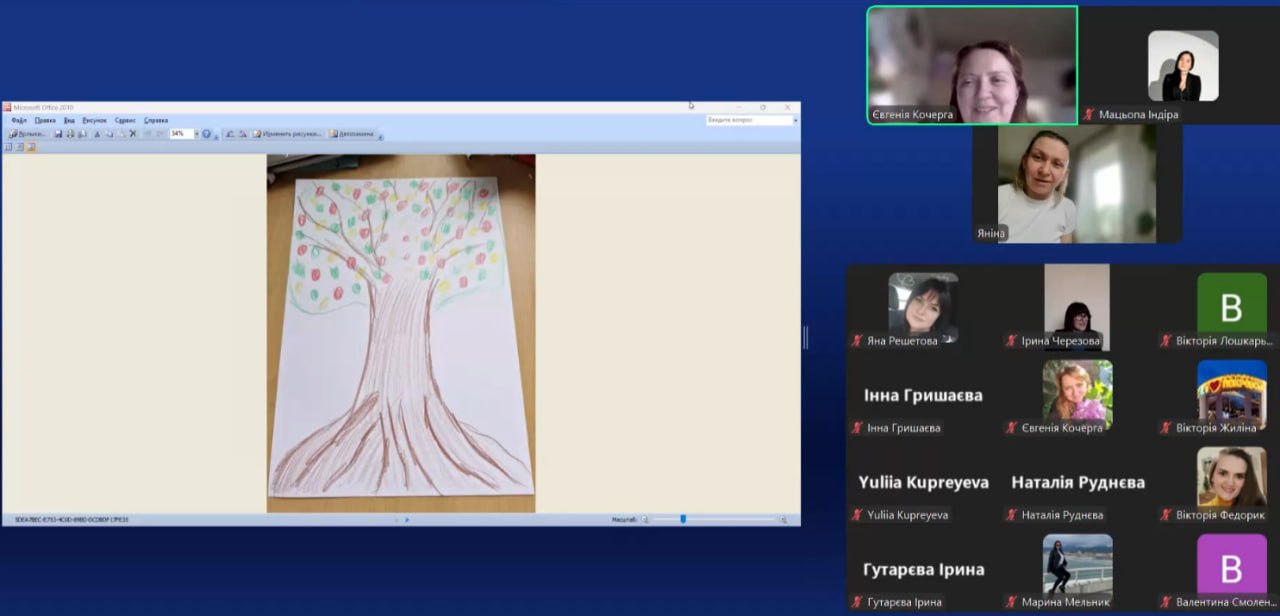This screenshot has height=616, width=1280.
Task: Click the Автозамена button
Action: (x=352, y=133)
